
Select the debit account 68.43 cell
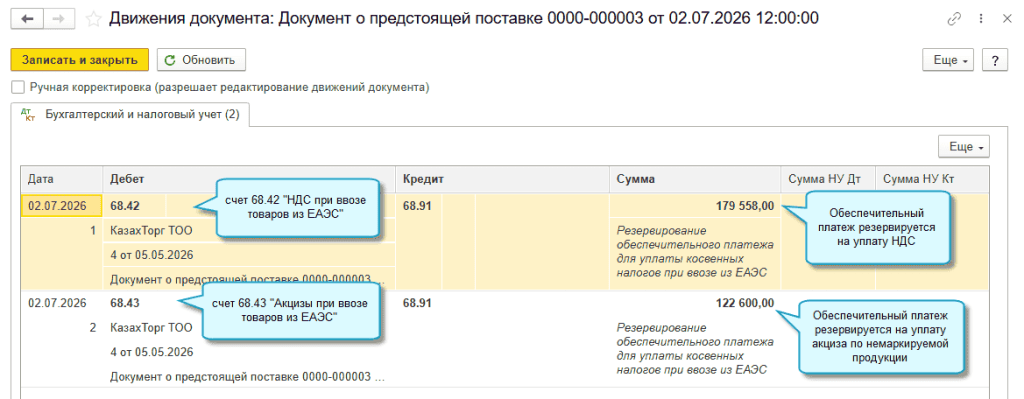[125, 303]
